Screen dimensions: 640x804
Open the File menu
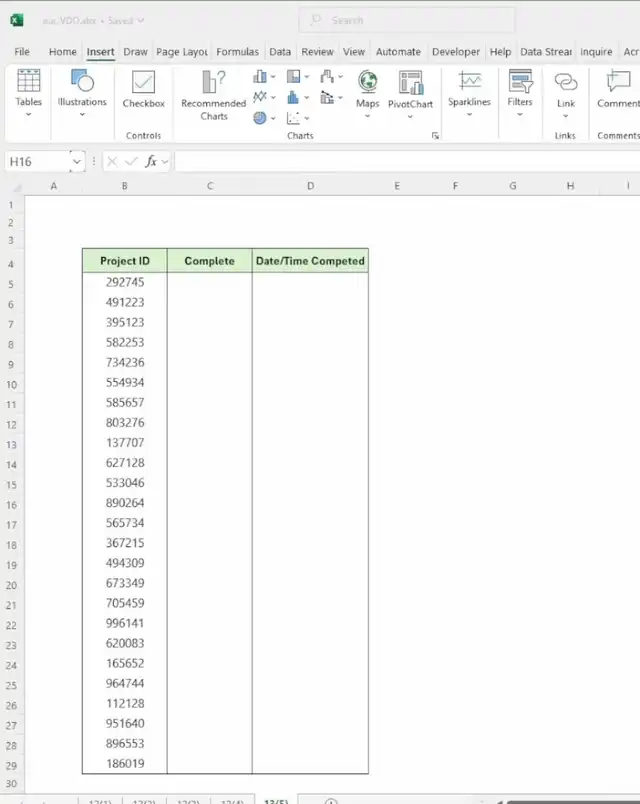pos(22,52)
